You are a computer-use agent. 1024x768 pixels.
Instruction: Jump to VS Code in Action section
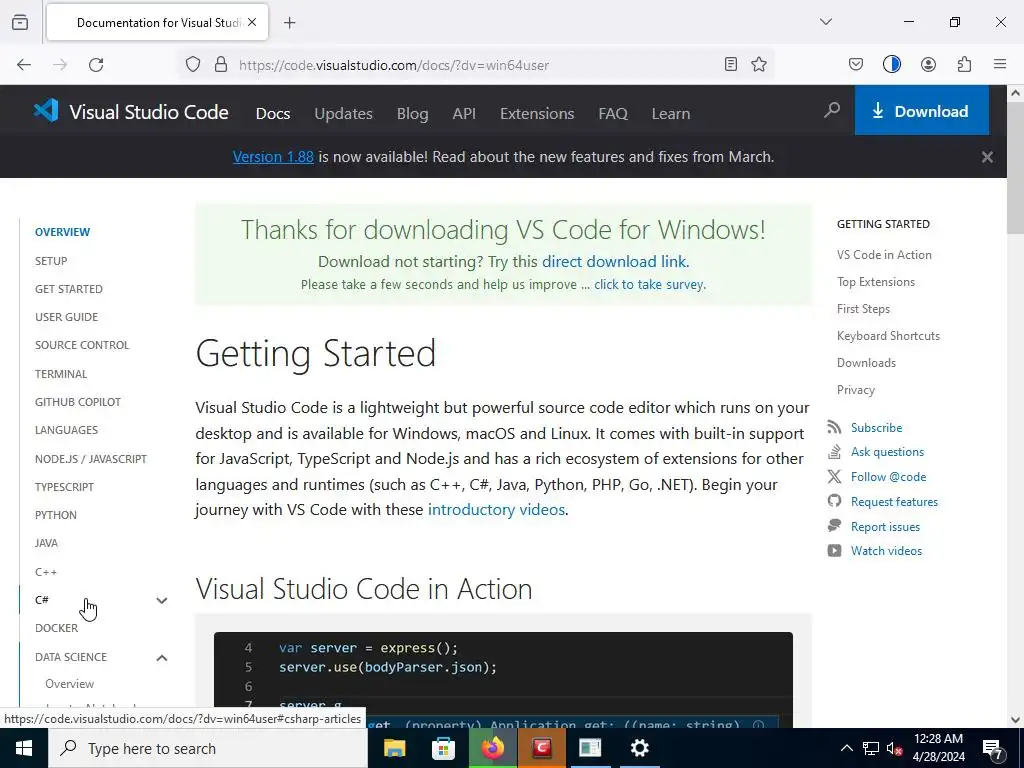pyautogui.click(x=884, y=255)
